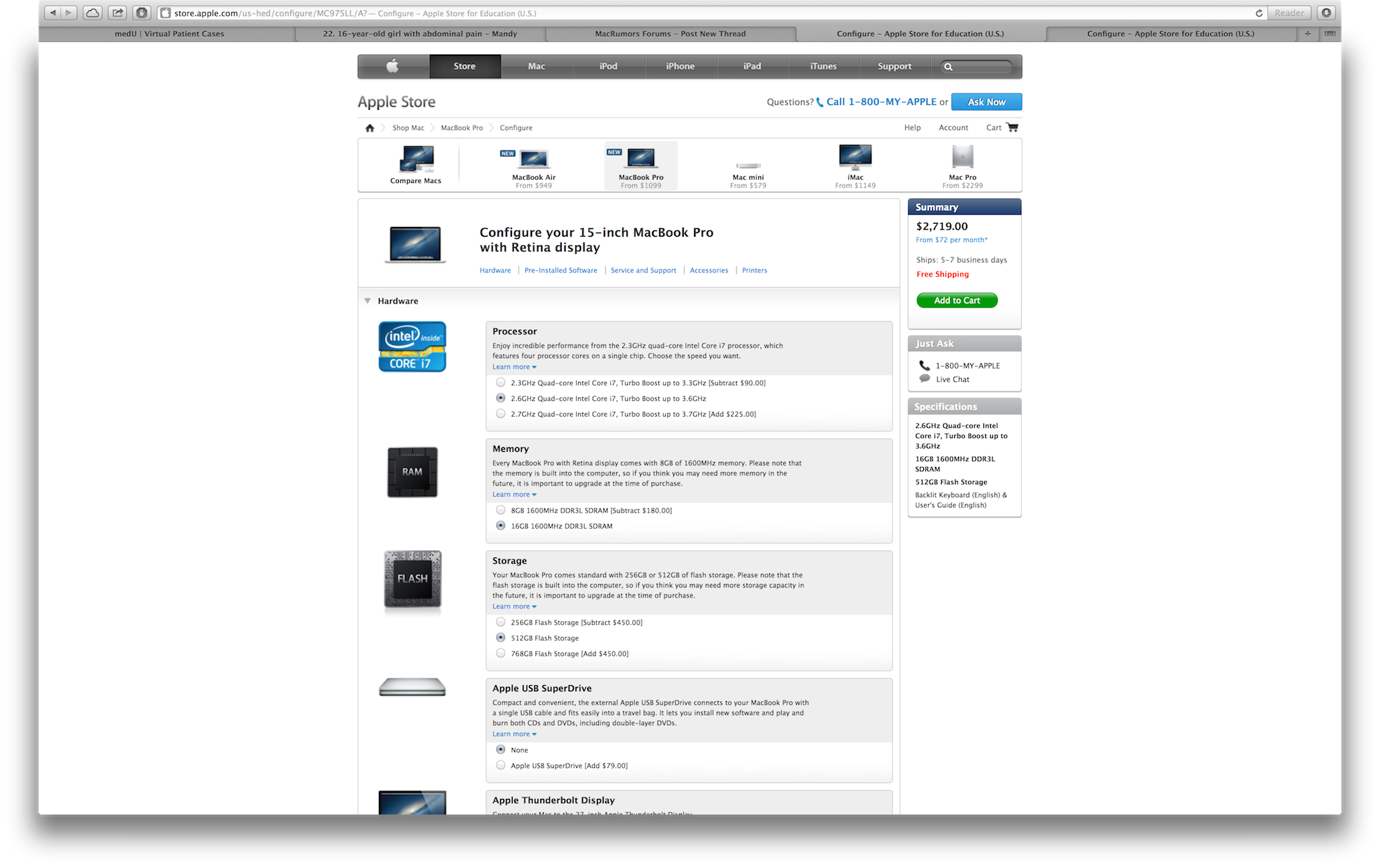1380x868 pixels.
Task: Select 768GB Flash Storage option
Action: pos(500,653)
